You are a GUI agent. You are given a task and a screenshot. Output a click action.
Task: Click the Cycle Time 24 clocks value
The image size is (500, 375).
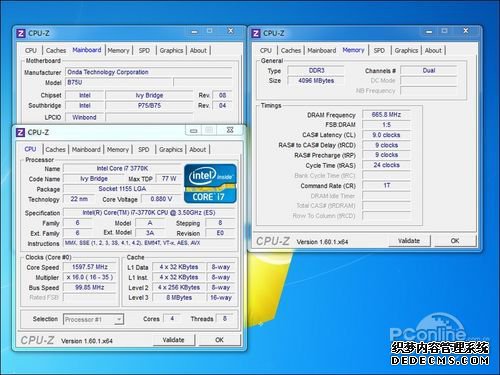(x=386, y=165)
